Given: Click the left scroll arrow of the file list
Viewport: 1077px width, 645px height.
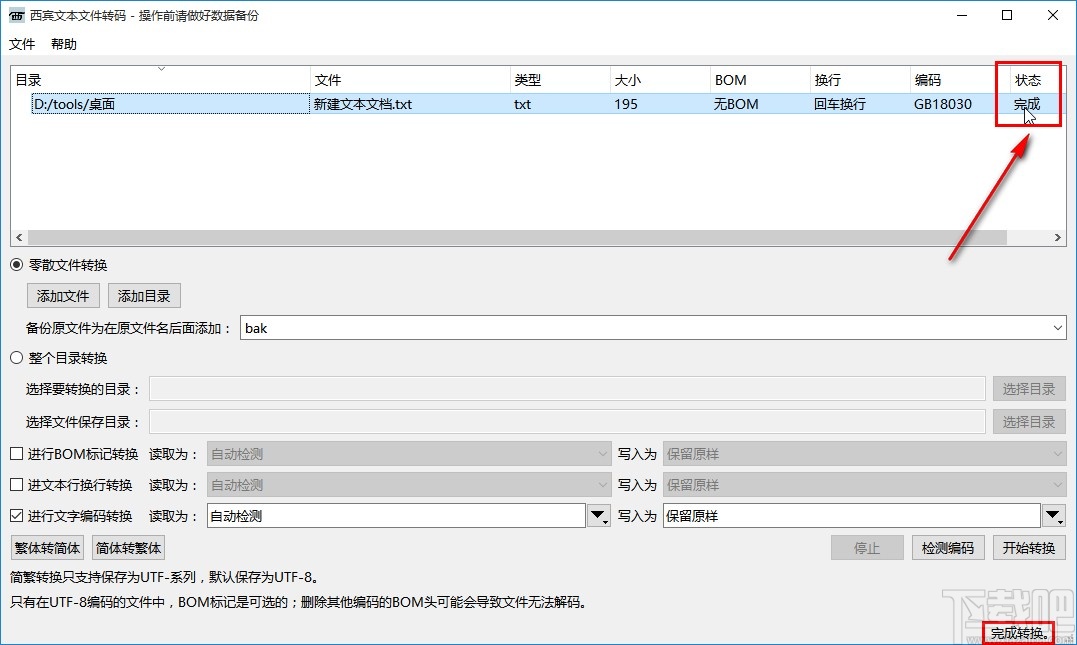Looking at the screenshot, I should (17, 237).
